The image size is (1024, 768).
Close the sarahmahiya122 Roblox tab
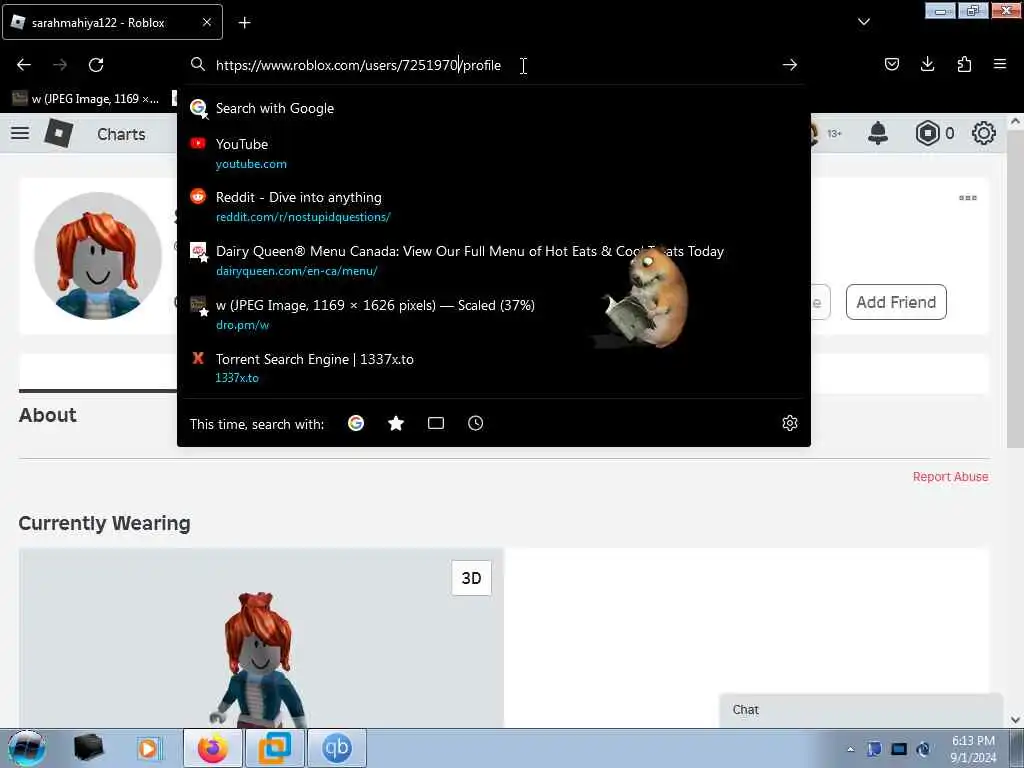[206, 22]
